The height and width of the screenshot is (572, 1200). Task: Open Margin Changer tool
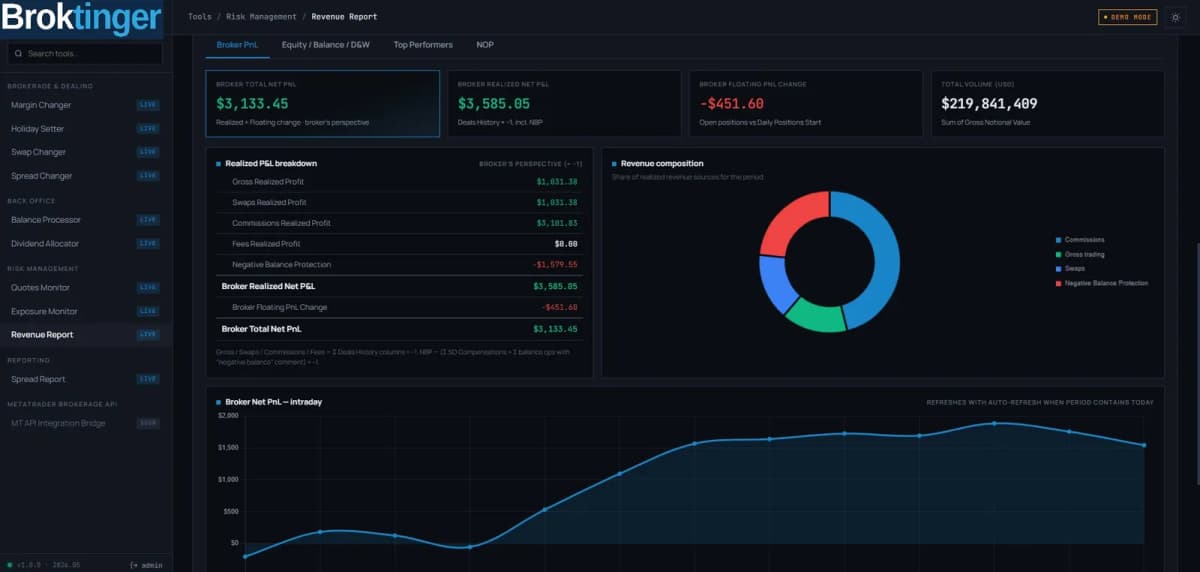click(85, 105)
